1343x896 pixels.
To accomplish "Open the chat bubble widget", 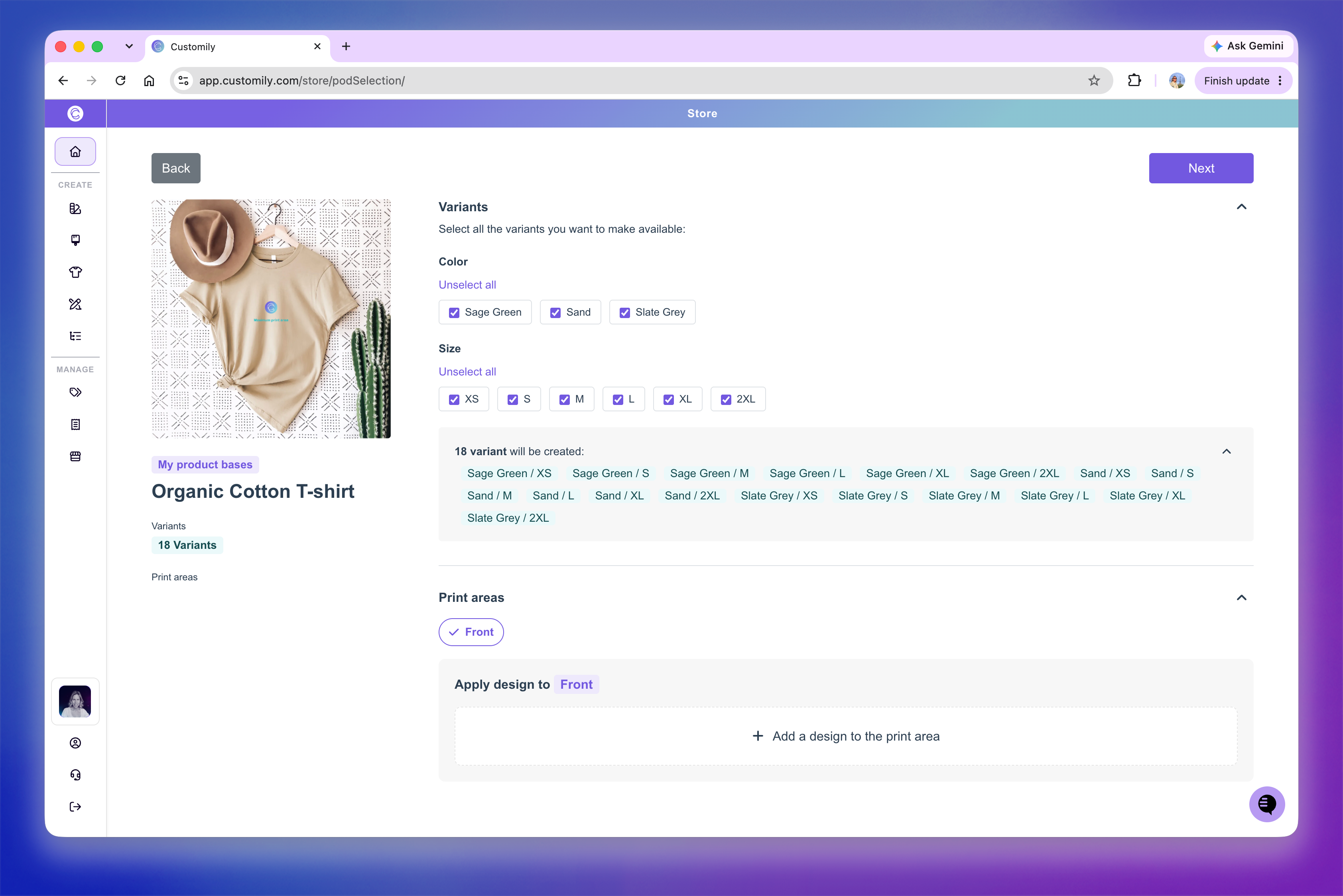I will [x=1266, y=804].
